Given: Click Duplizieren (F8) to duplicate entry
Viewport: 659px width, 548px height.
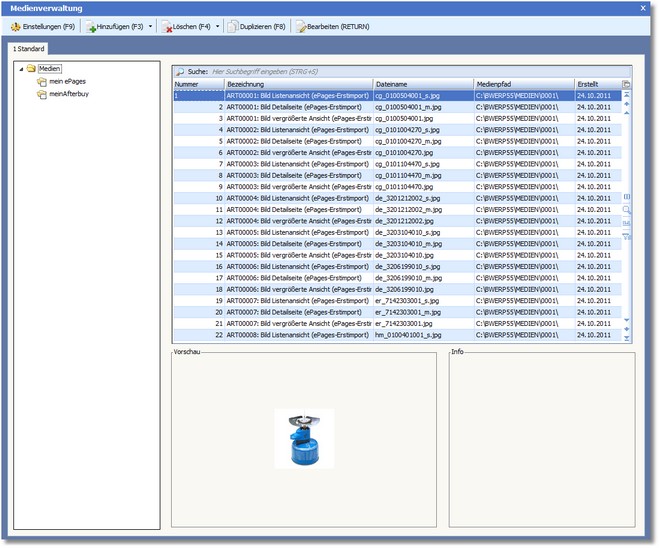Looking at the screenshot, I should tap(257, 27).
